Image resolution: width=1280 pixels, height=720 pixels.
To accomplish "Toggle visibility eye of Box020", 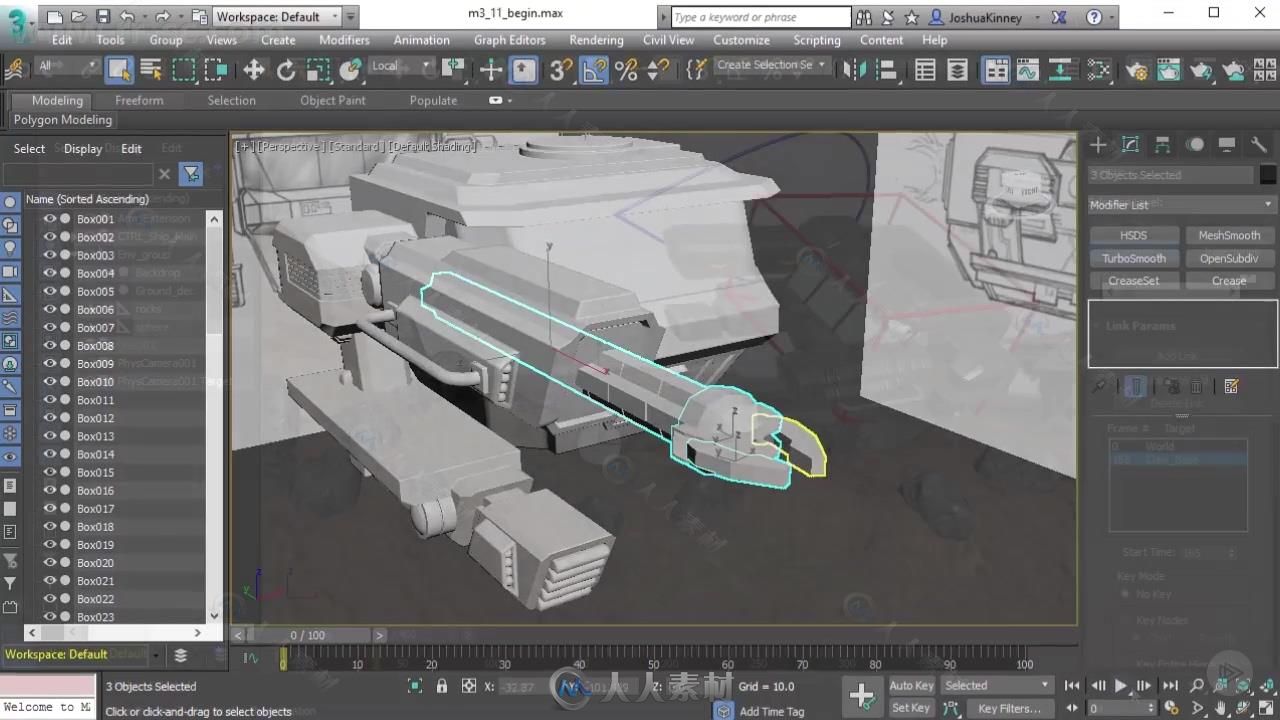I will 49,563.
